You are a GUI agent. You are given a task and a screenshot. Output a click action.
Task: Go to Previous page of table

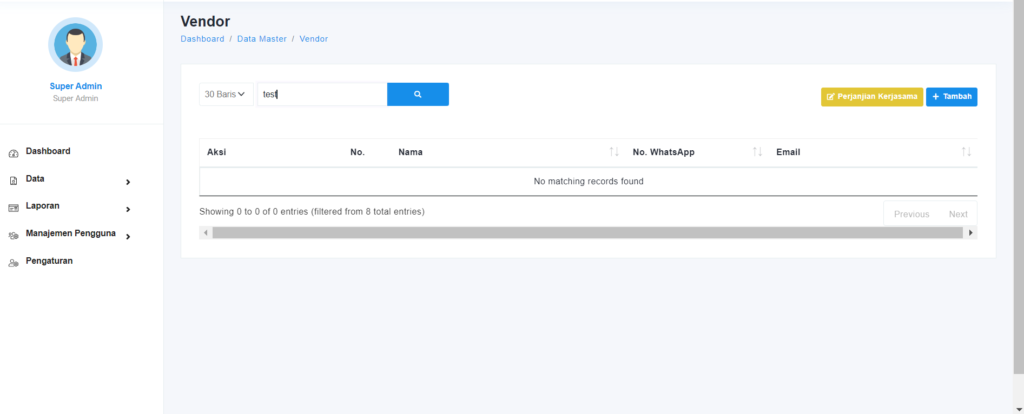[912, 214]
